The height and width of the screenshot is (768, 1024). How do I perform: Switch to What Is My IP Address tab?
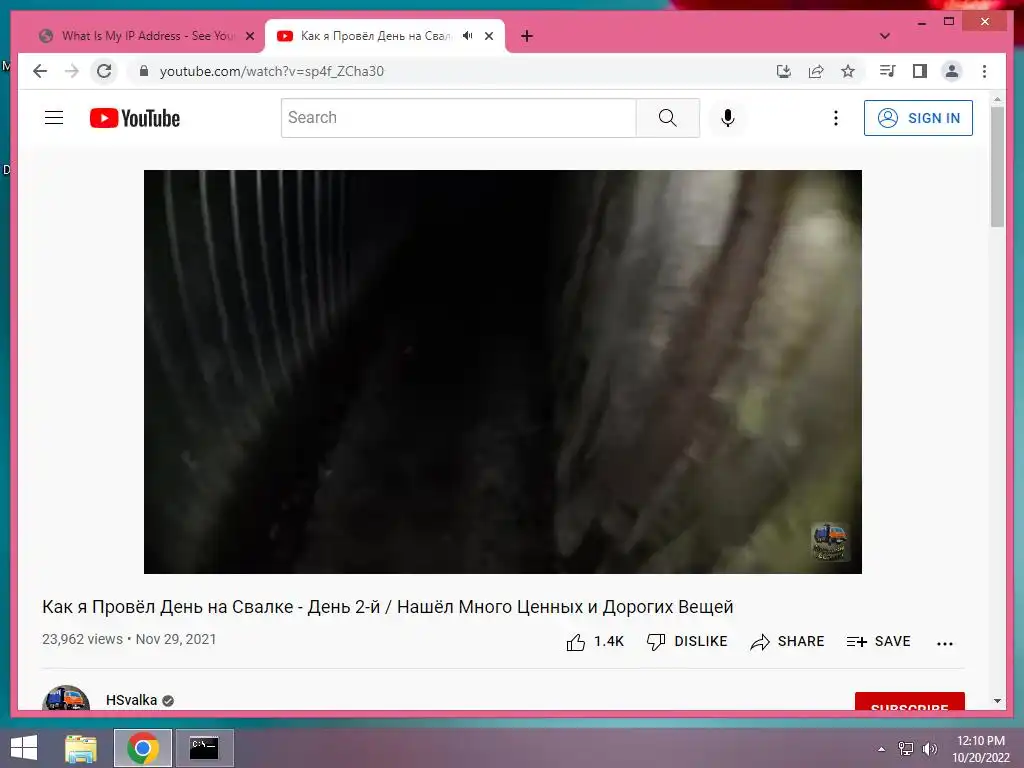coord(147,36)
